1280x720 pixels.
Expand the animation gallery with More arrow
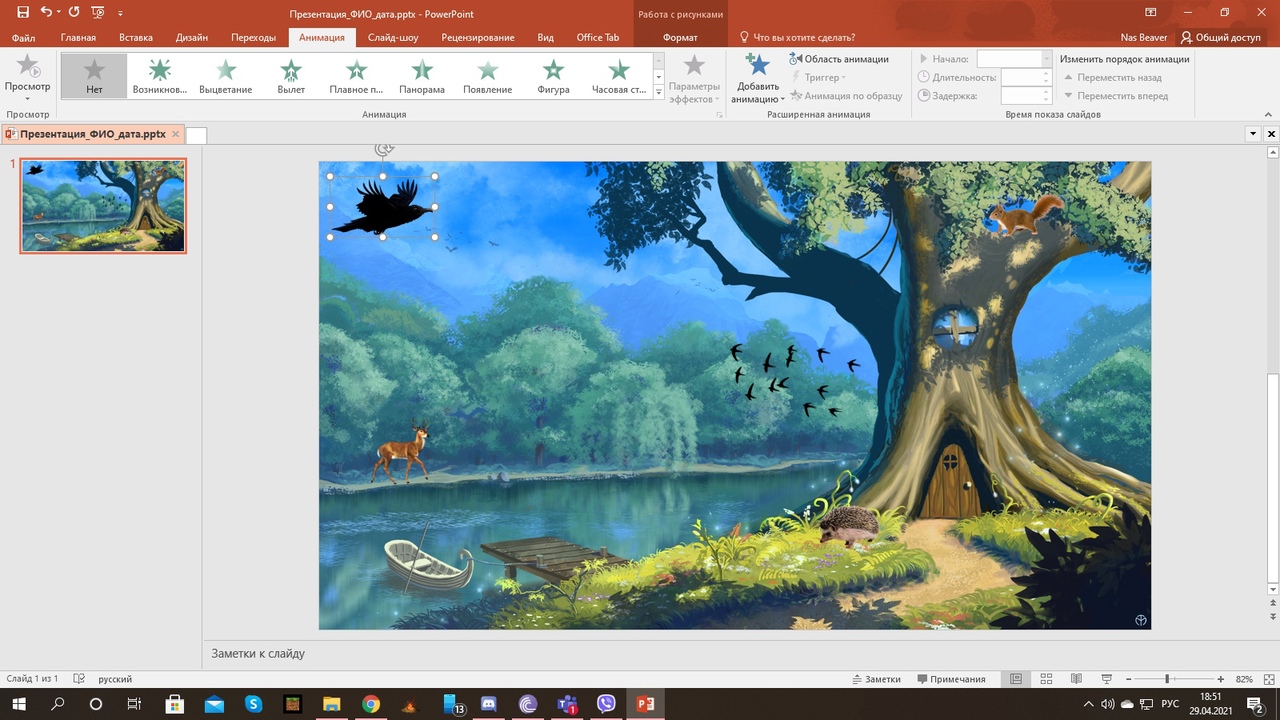[x=658, y=92]
